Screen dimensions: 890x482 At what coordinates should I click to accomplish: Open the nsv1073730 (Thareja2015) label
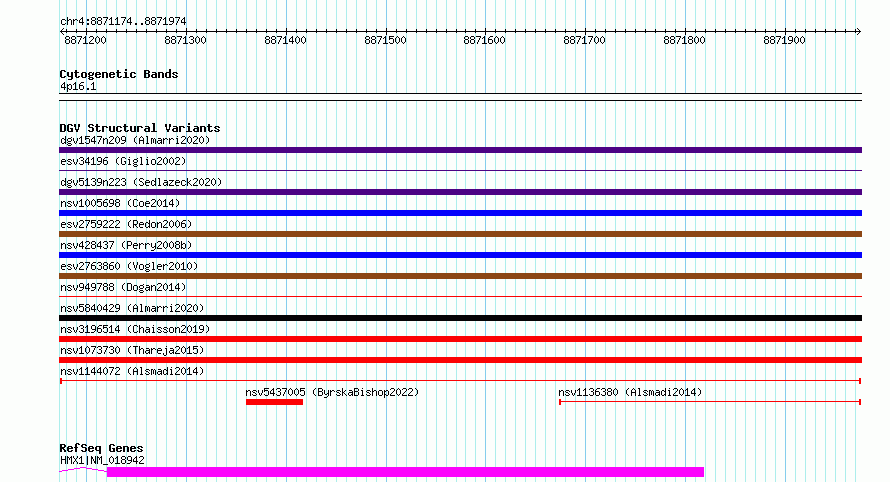[x=132, y=350]
